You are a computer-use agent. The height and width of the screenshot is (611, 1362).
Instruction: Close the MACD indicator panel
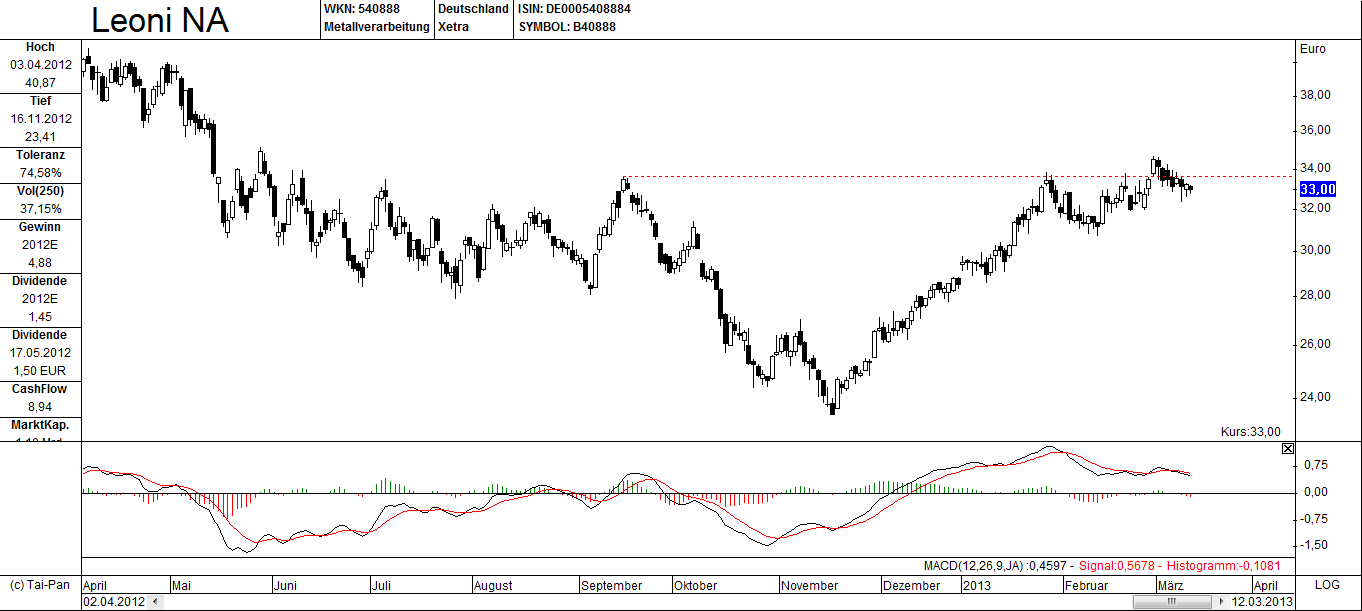click(x=1287, y=449)
